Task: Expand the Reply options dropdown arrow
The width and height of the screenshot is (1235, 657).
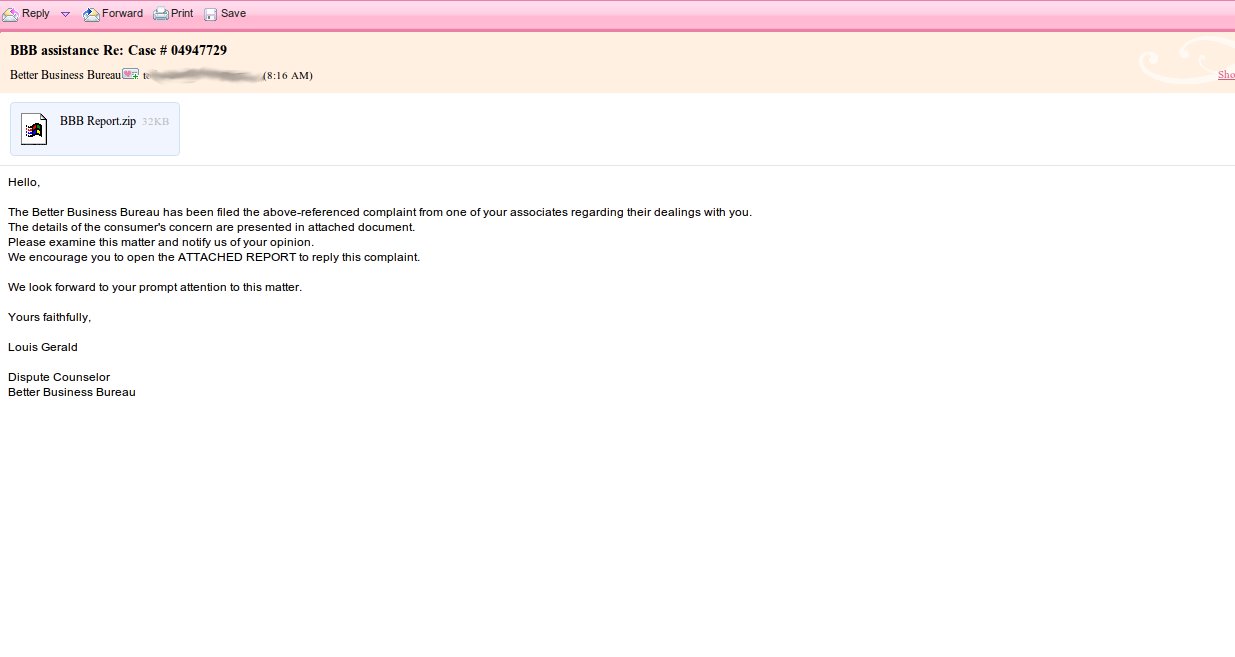Action: click(65, 14)
